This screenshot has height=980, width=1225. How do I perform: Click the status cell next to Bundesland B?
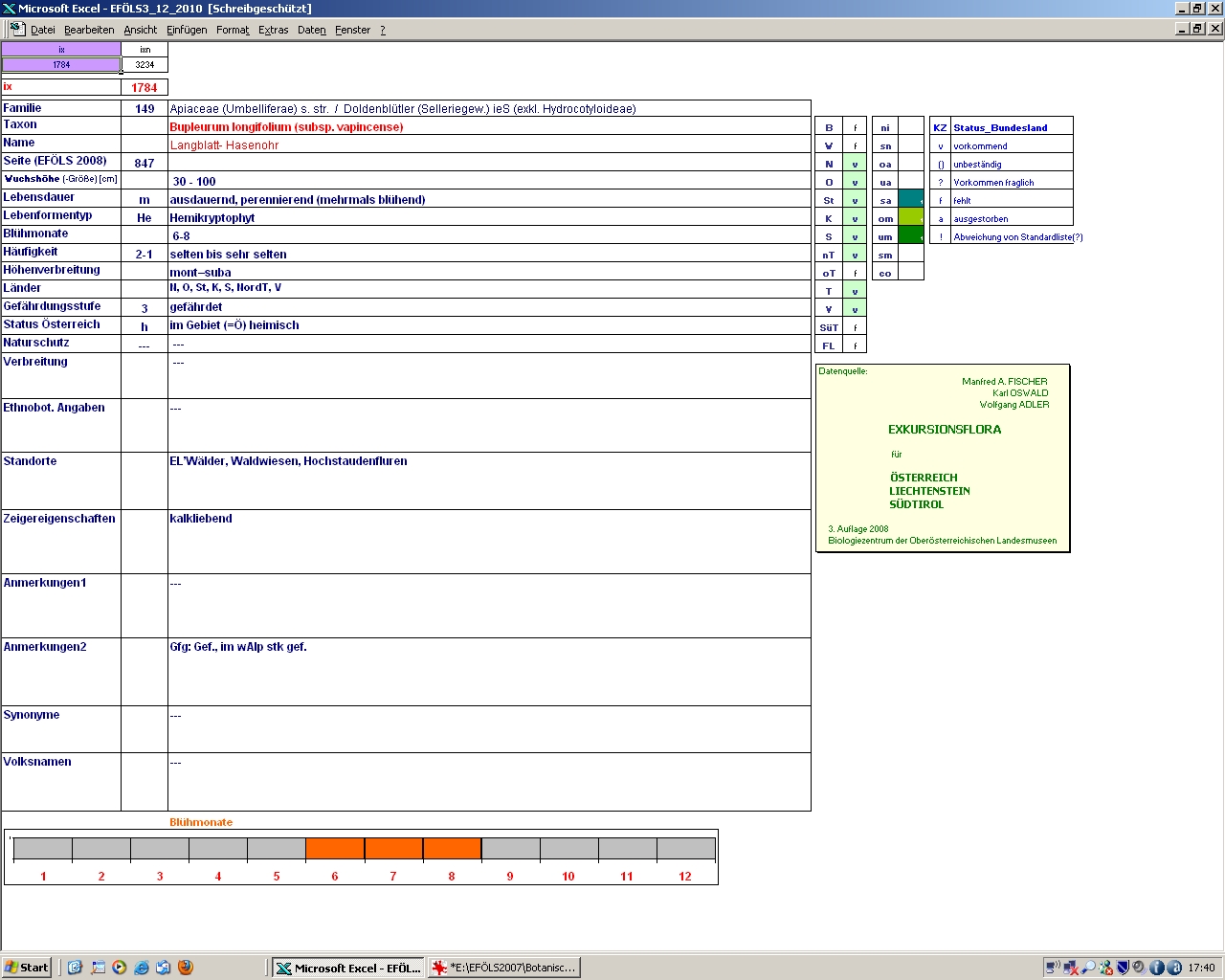pos(855,127)
